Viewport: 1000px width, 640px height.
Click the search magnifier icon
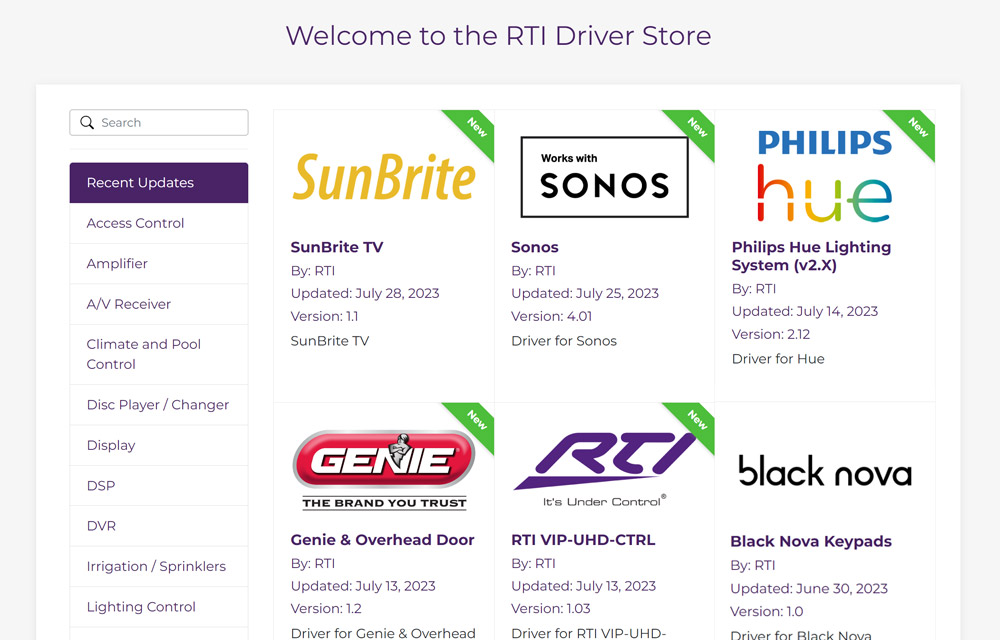(x=87, y=122)
